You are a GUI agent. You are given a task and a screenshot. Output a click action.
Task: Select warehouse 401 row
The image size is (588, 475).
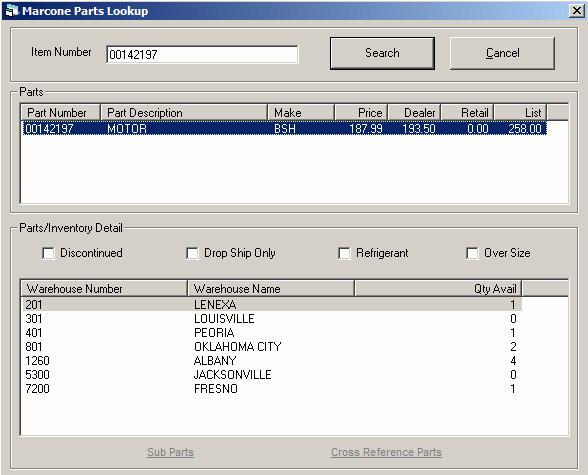point(272,333)
